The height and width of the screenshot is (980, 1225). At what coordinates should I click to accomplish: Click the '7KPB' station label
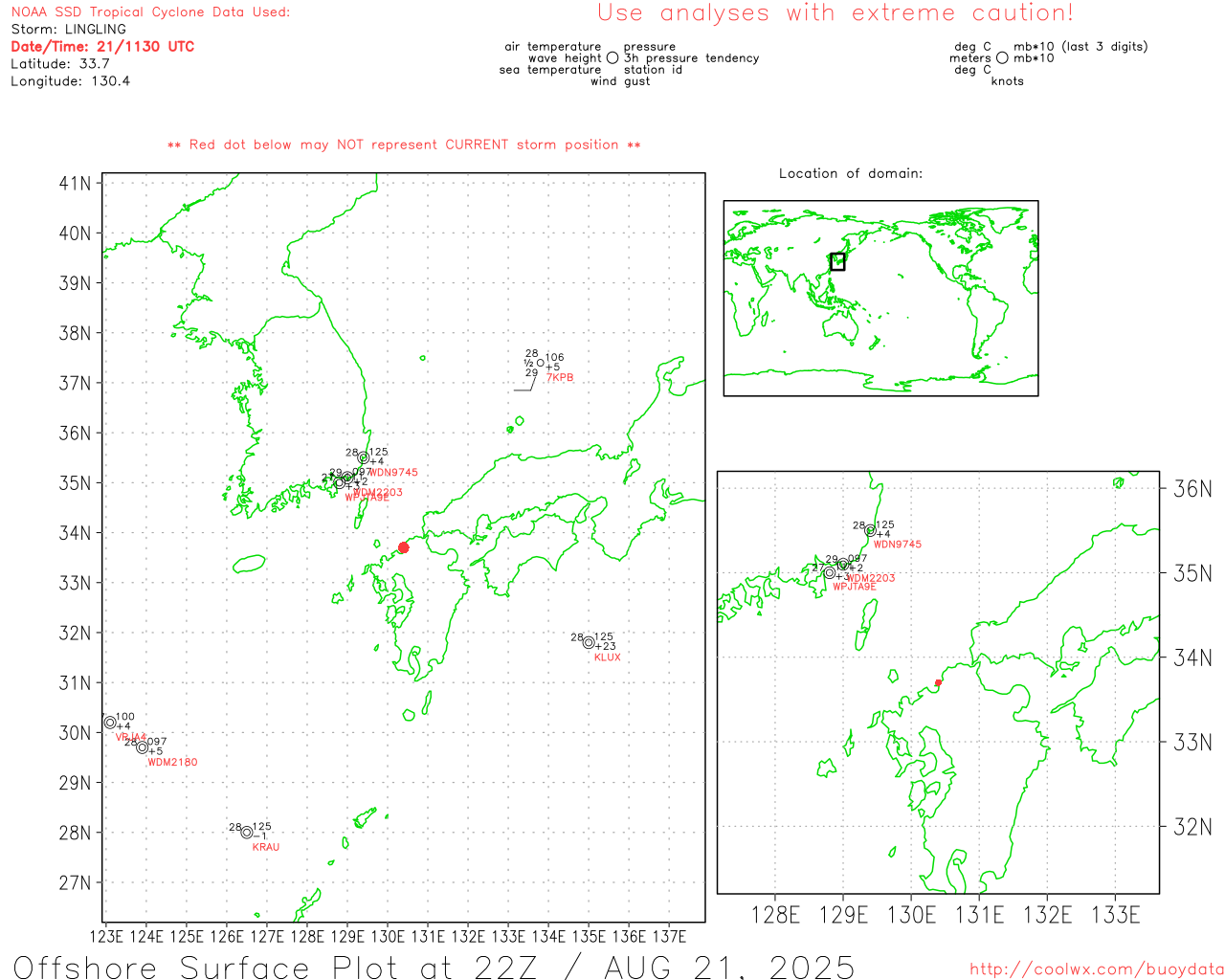560,378
